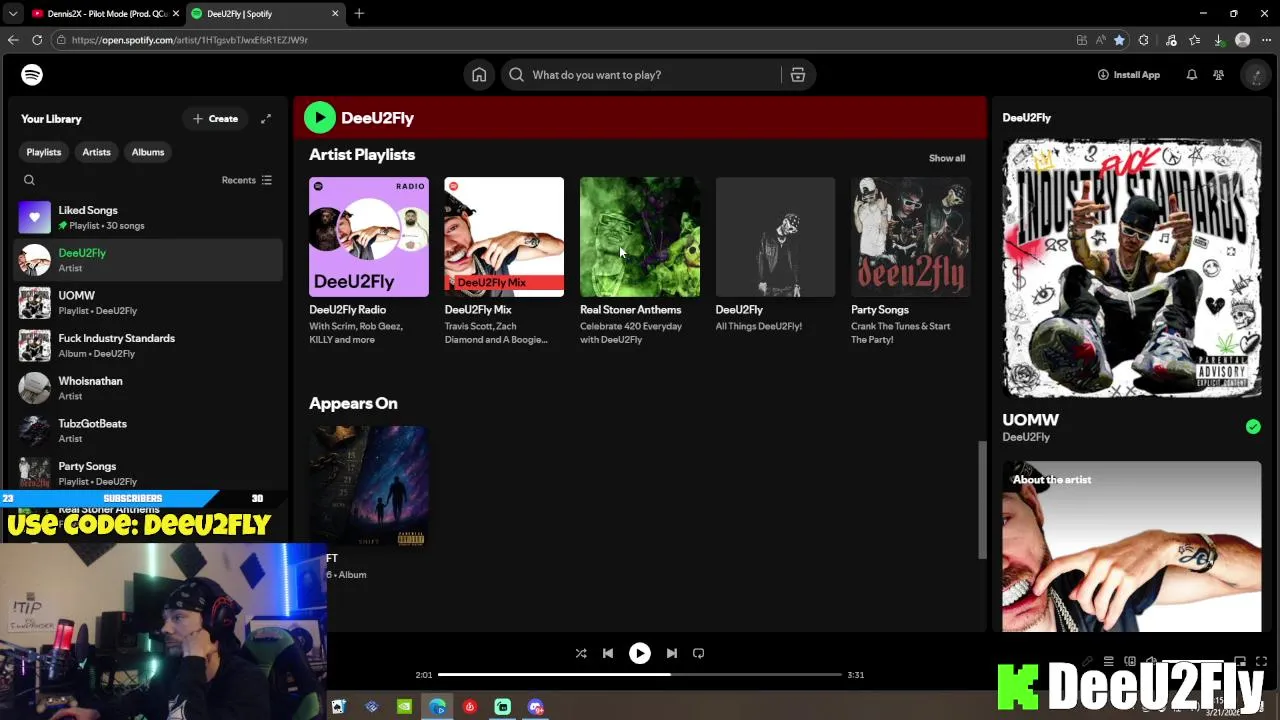
Task: Play DeeU2Fly with the green play button
Action: click(320, 118)
